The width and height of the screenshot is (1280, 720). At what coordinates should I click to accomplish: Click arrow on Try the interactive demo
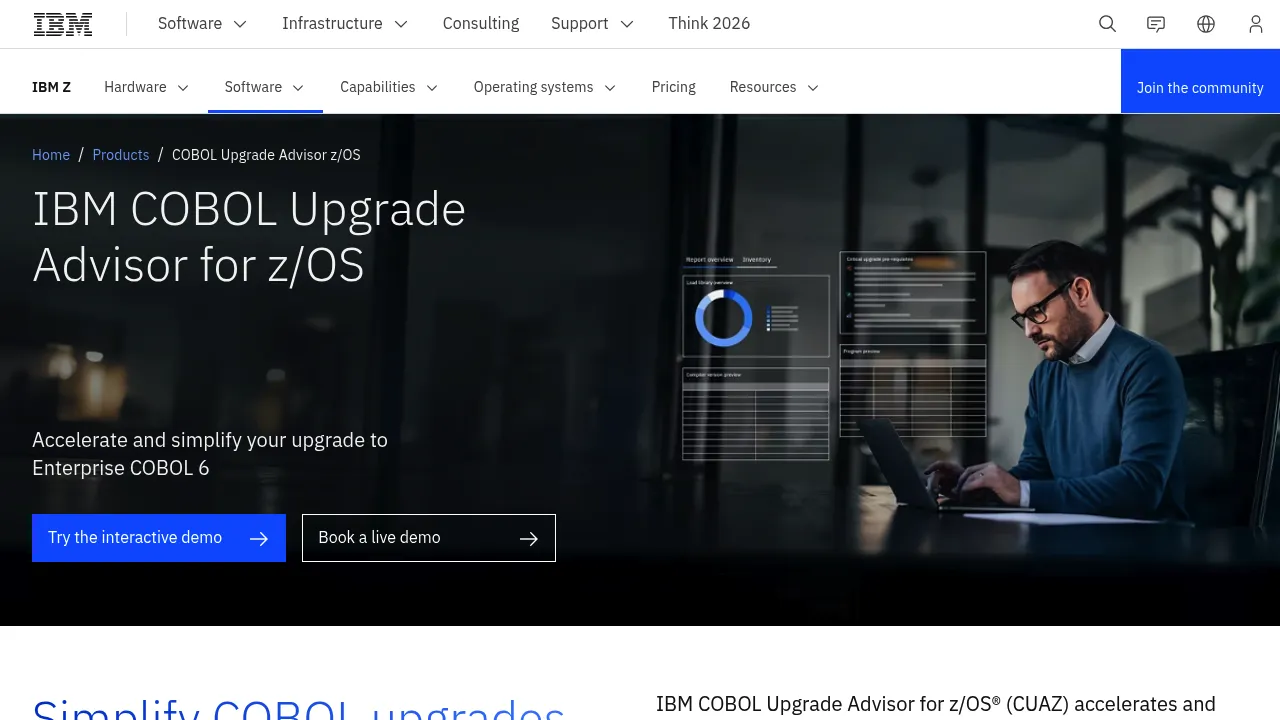[x=259, y=539]
